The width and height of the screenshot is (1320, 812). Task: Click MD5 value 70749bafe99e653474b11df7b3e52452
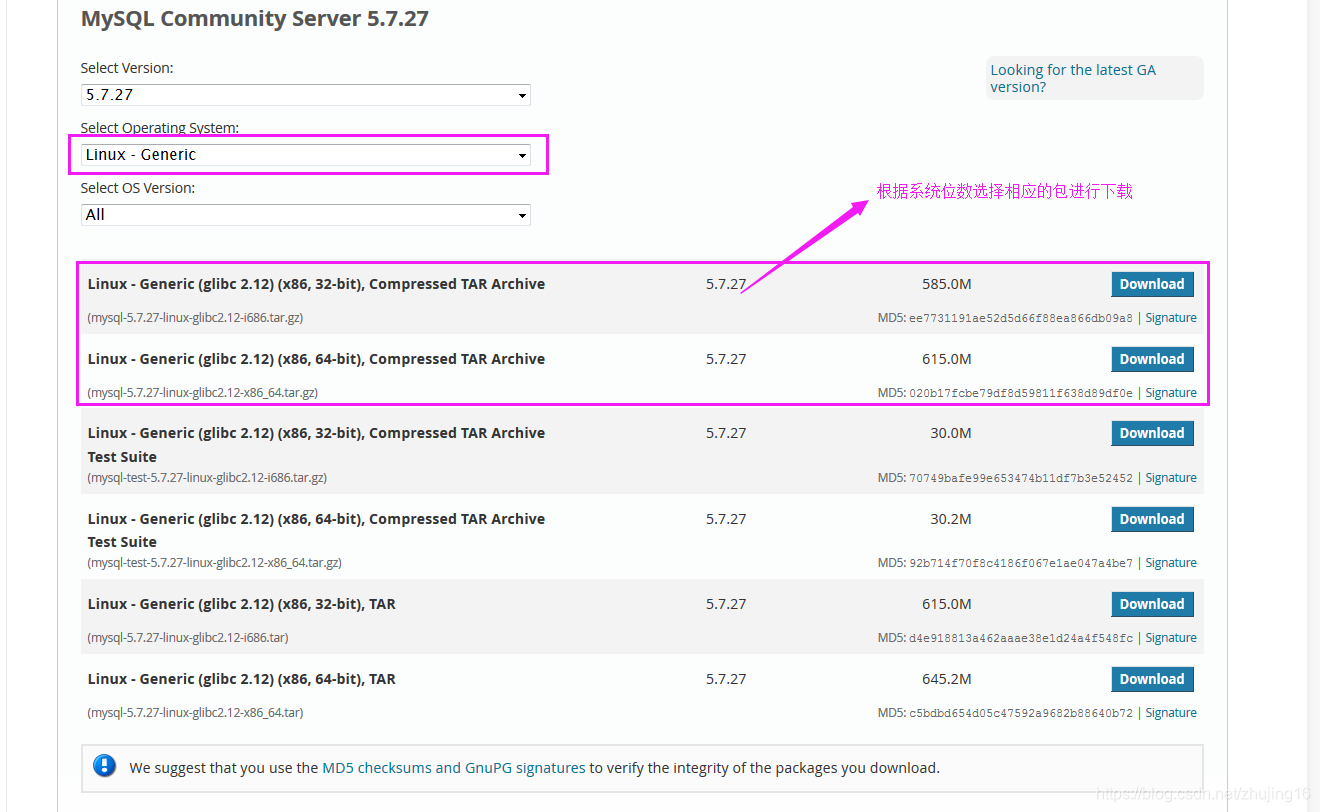pos(1021,478)
